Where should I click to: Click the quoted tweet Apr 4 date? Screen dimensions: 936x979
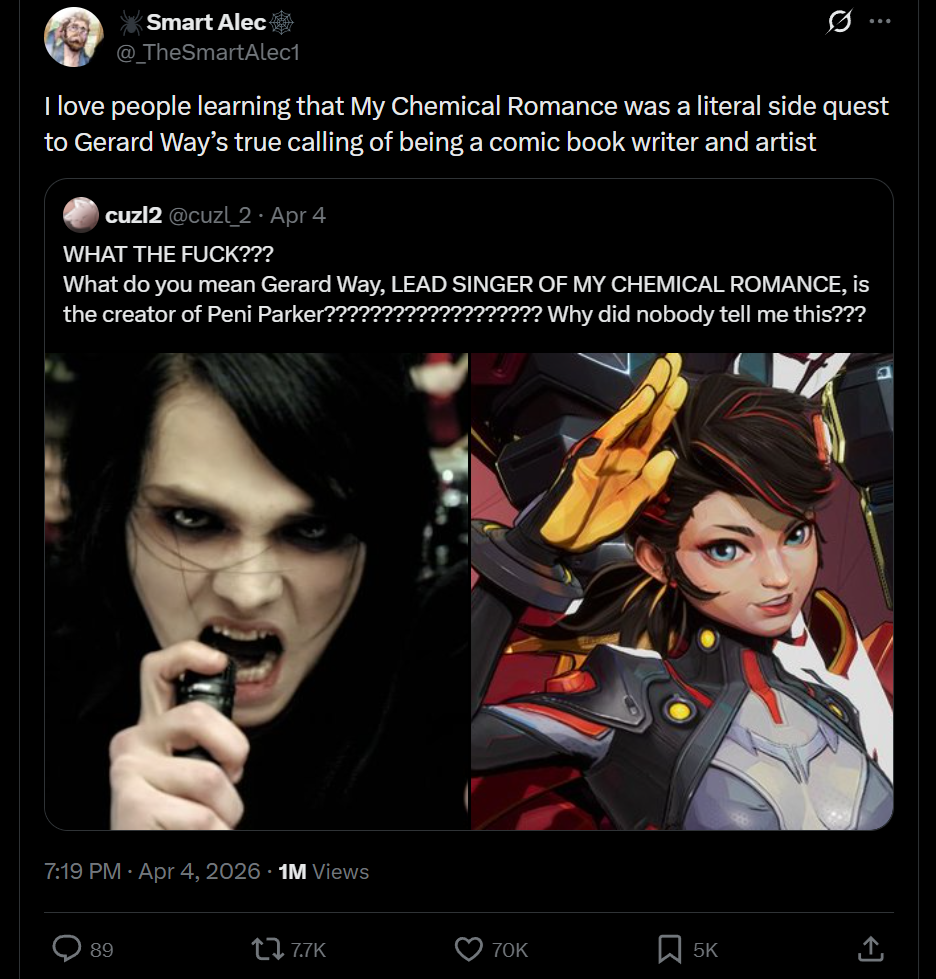(298, 215)
